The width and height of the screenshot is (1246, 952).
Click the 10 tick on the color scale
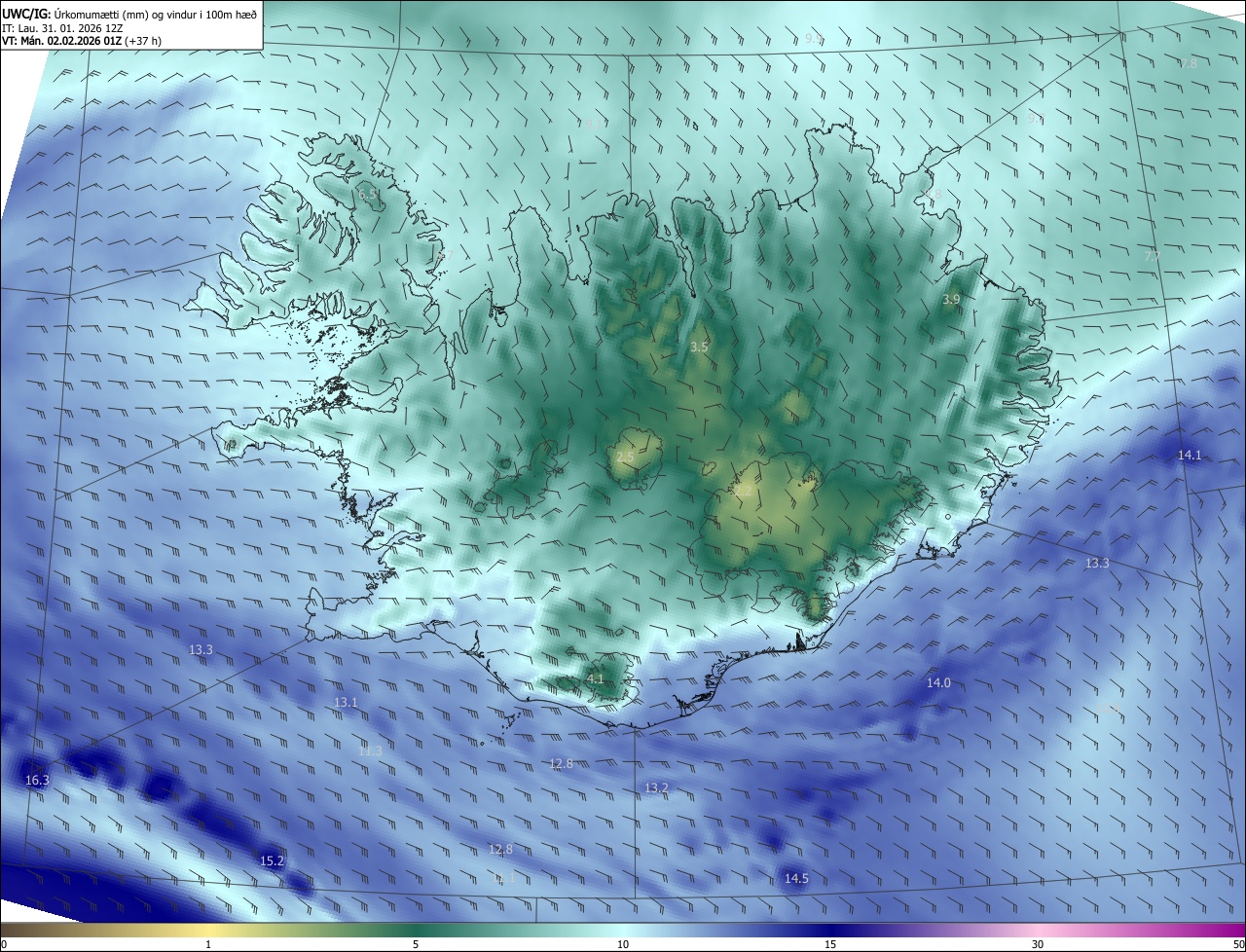coord(623,944)
